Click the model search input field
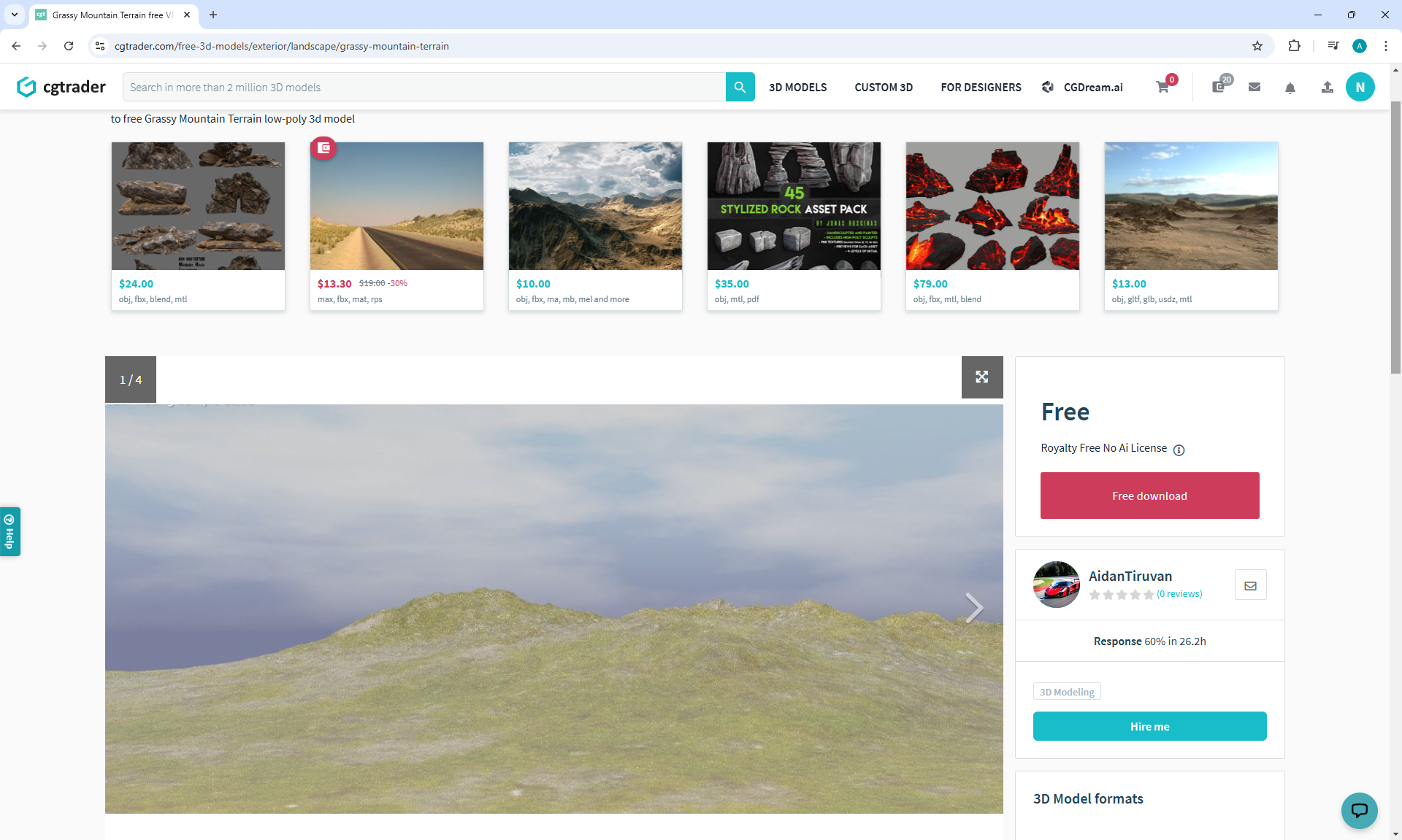Viewport: 1402px width, 840px height. 424,87
